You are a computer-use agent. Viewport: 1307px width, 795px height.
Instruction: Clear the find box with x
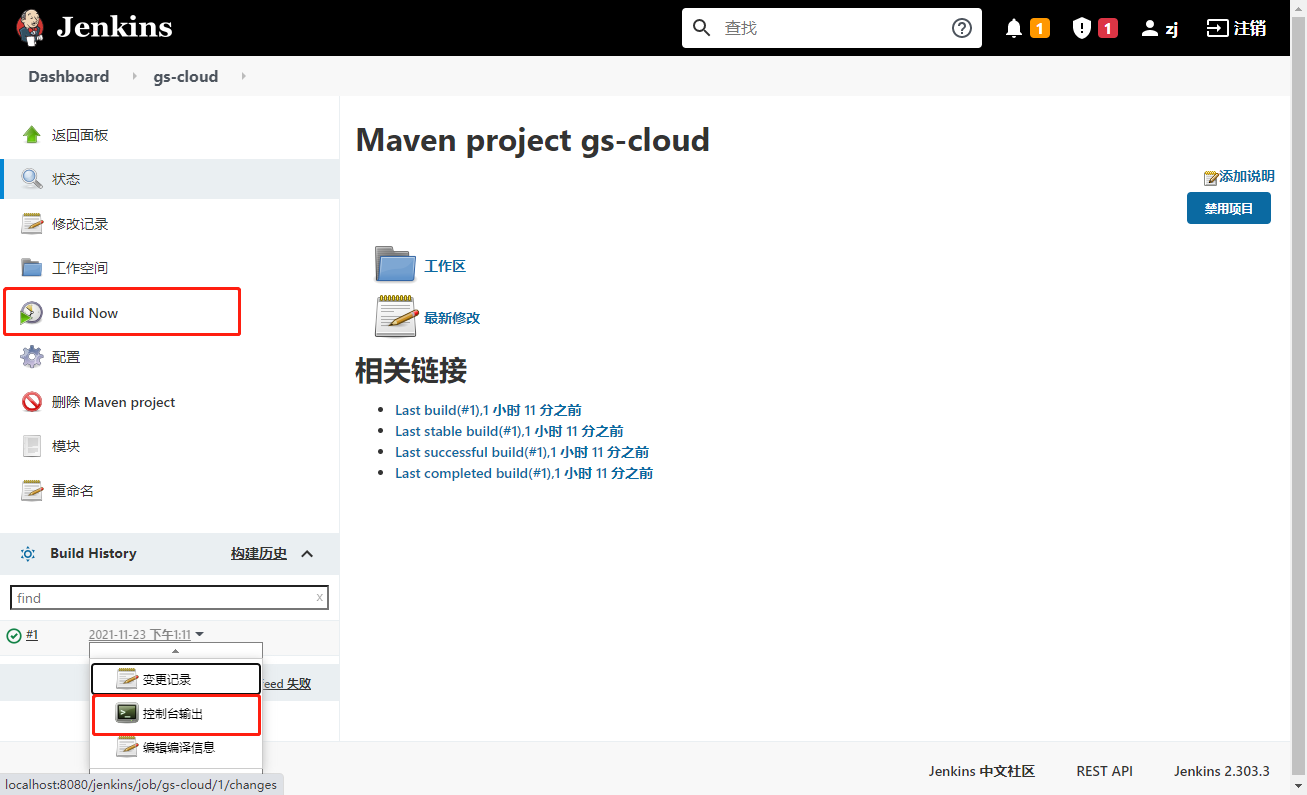point(320,598)
